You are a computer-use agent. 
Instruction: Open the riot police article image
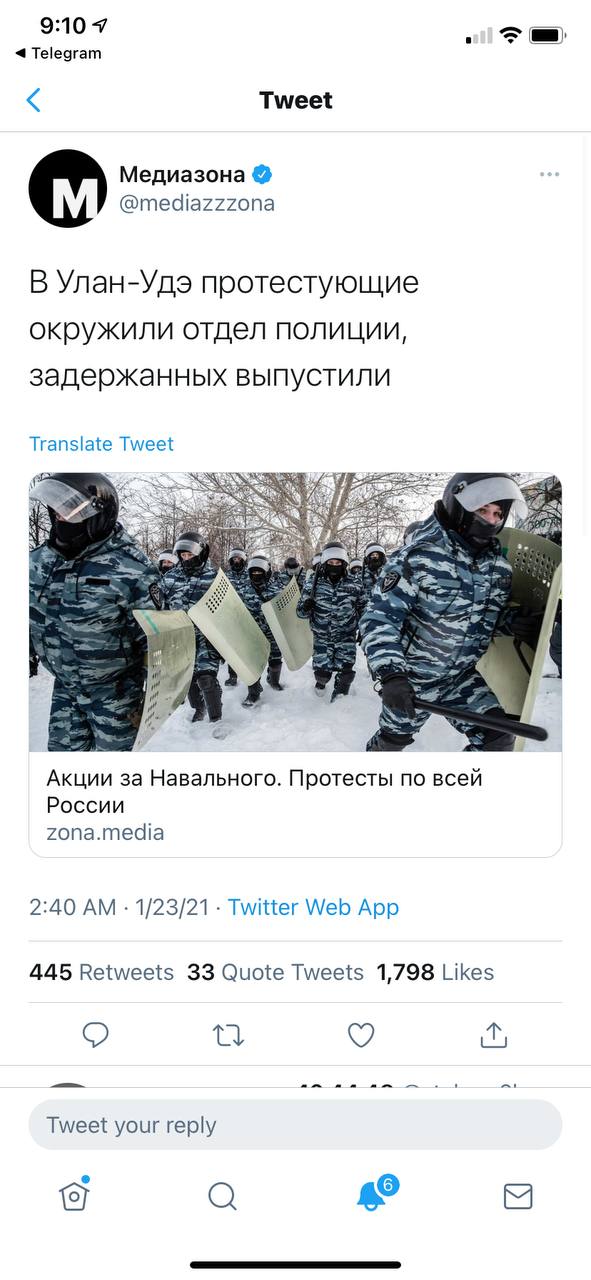[x=295, y=612]
